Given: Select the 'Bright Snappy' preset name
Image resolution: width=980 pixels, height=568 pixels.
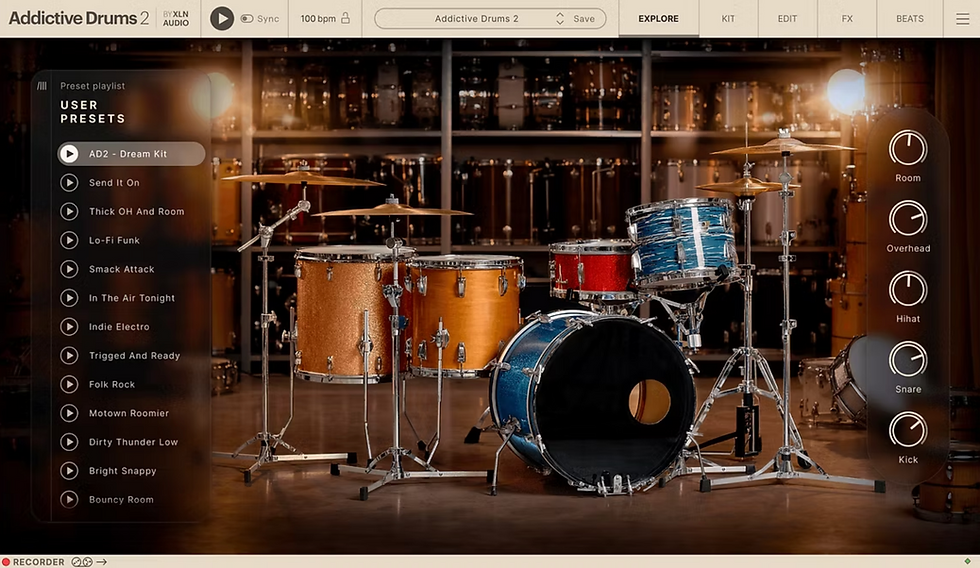Looking at the screenshot, I should tap(122, 471).
